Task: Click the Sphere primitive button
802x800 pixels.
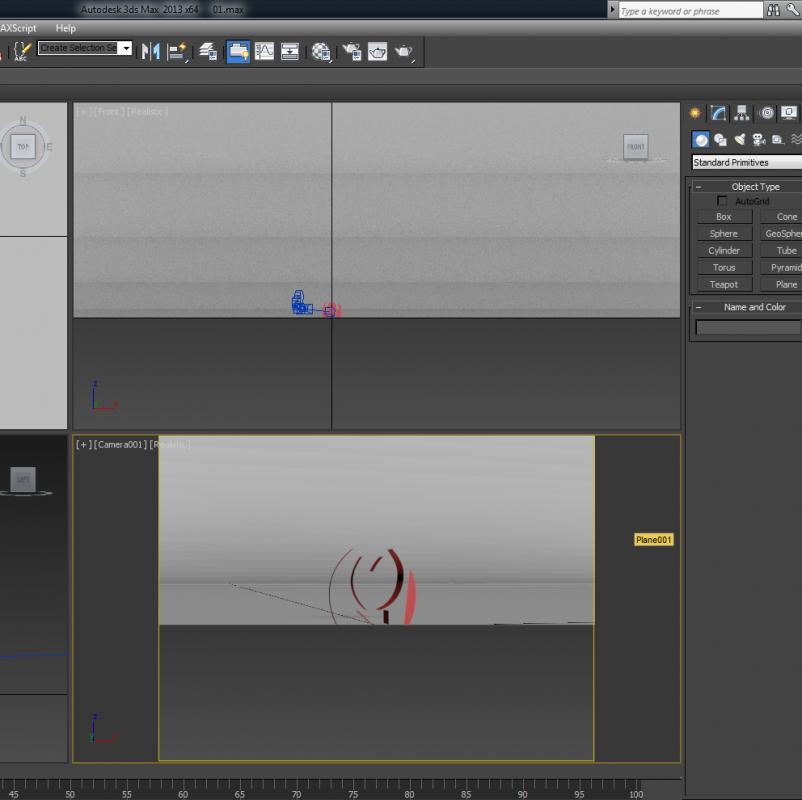Action: tap(723, 234)
